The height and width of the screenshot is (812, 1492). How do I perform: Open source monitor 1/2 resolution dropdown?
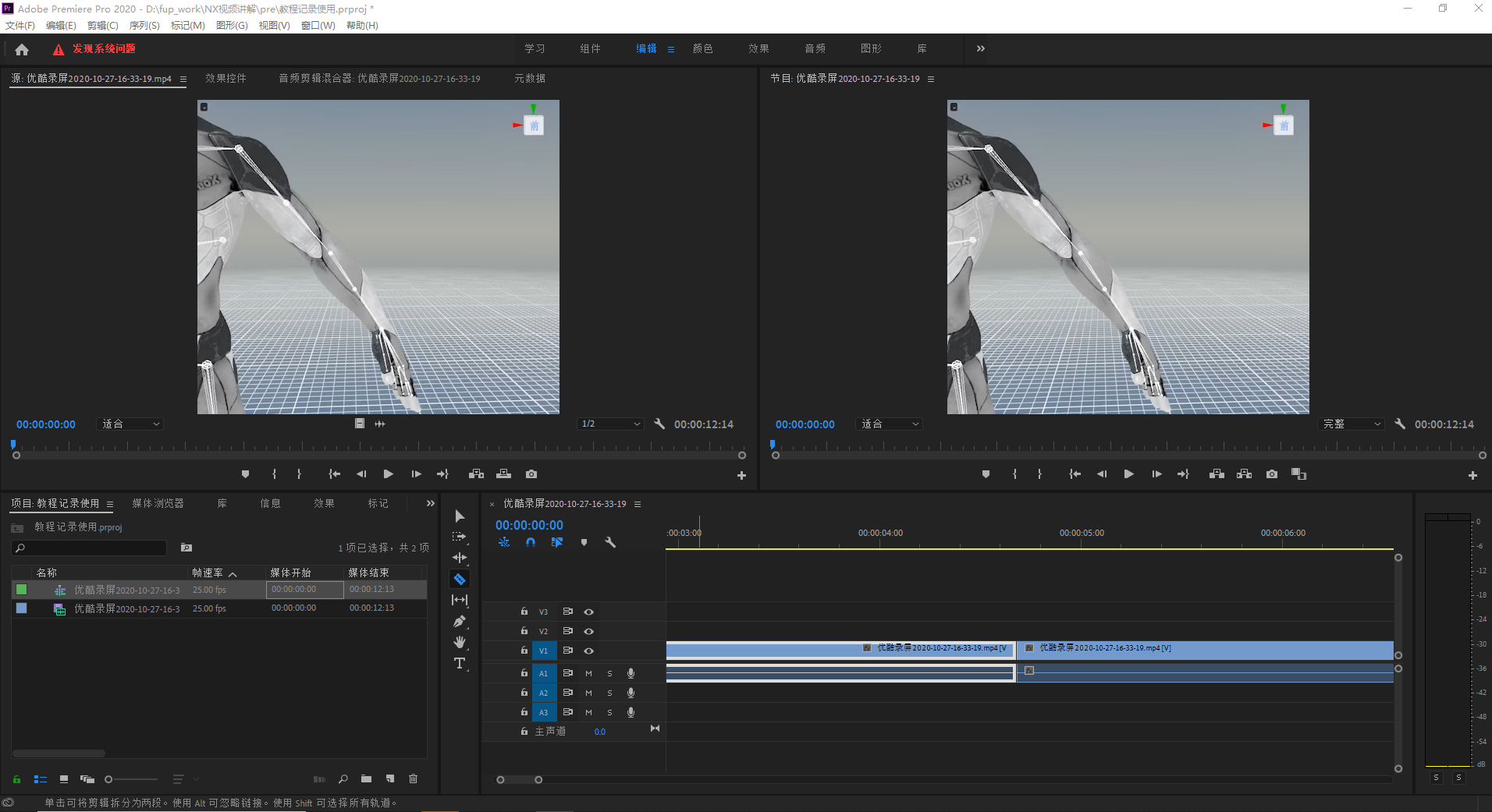coord(610,424)
